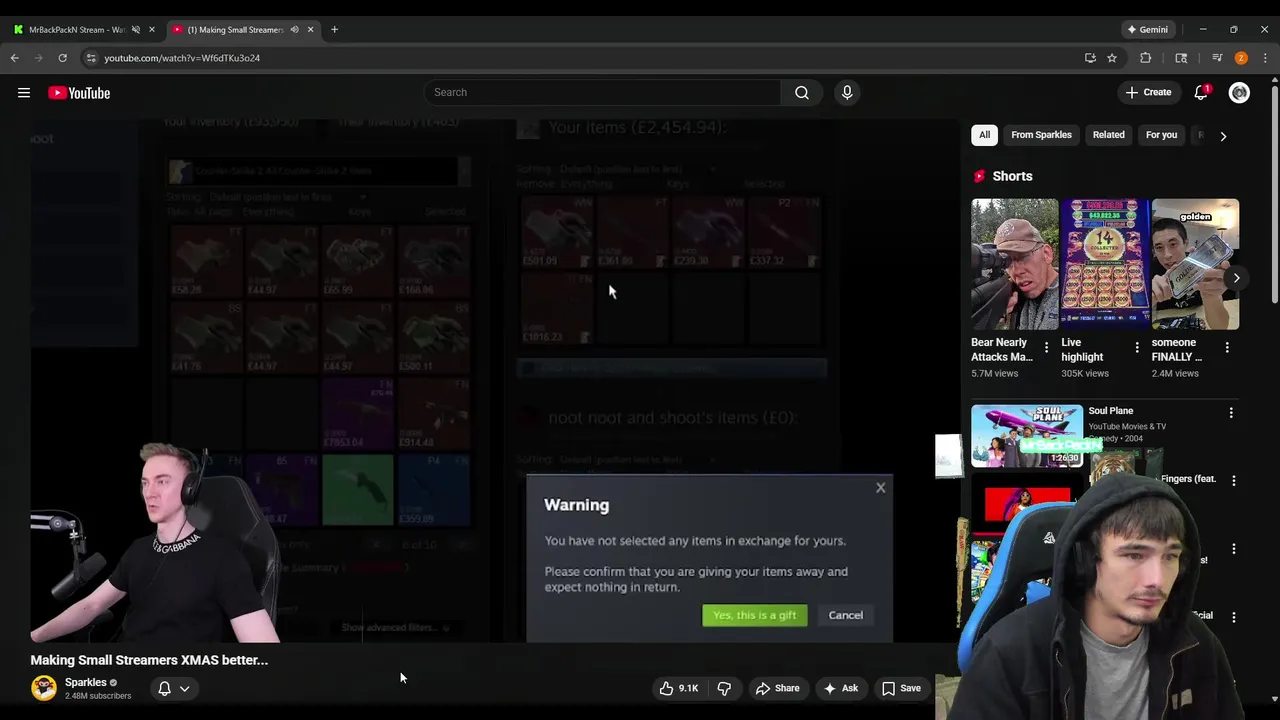Image resolution: width=1280 pixels, height=720 pixels.
Task: Click video title Making Small Streamers XMAS better
Action: point(149,660)
